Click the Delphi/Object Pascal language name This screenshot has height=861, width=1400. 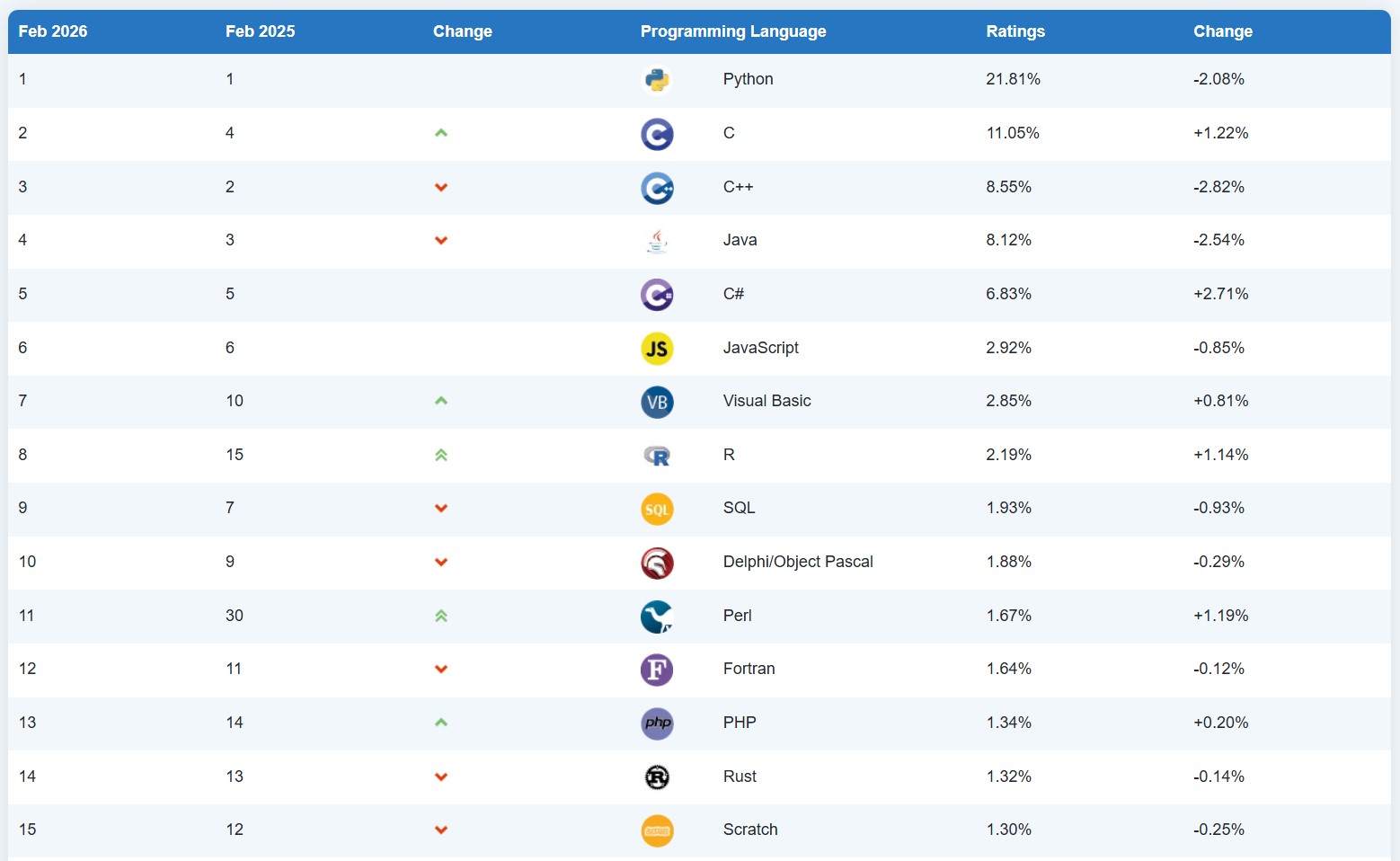pos(797,562)
